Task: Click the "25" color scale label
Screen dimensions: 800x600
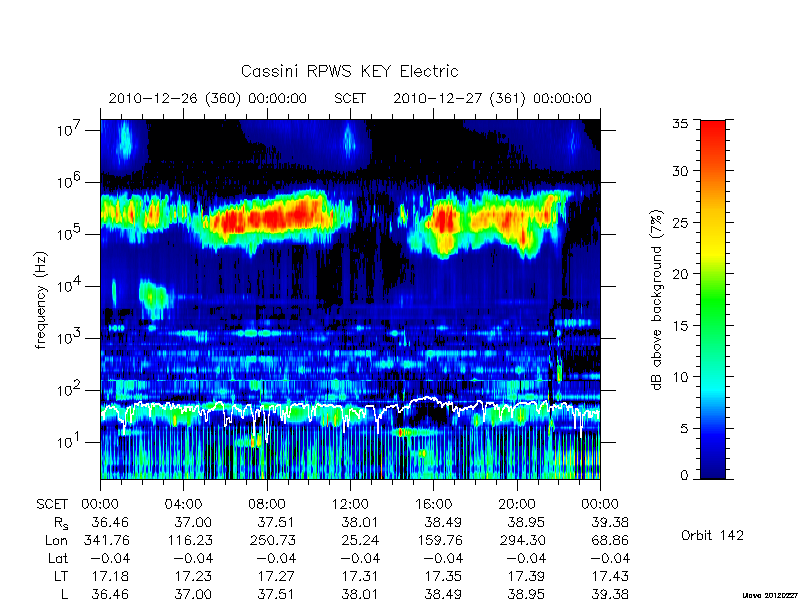Action: pyautogui.click(x=681, y=222)
